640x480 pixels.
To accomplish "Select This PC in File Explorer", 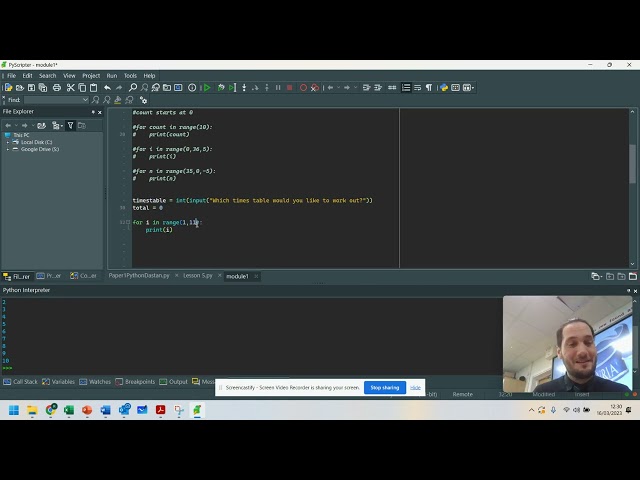I will pyautogui.click(x=21, y=135).
